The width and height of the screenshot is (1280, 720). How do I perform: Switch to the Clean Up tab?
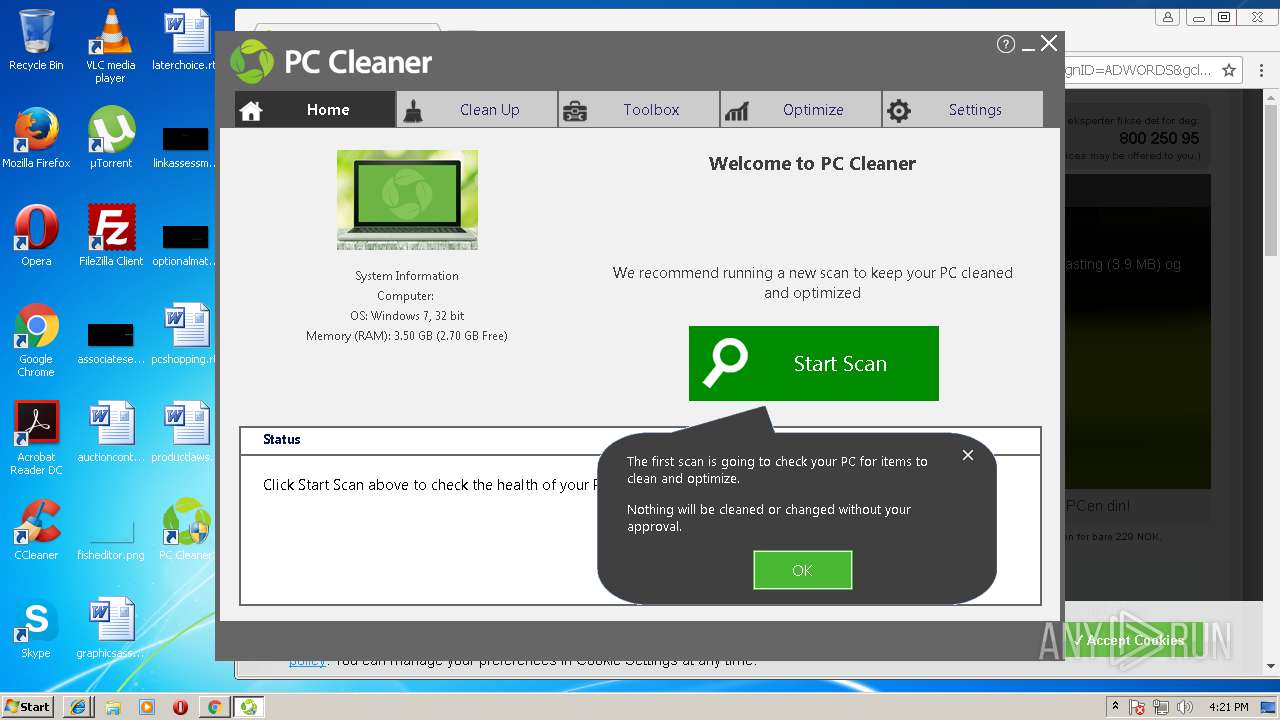point(477,110)
